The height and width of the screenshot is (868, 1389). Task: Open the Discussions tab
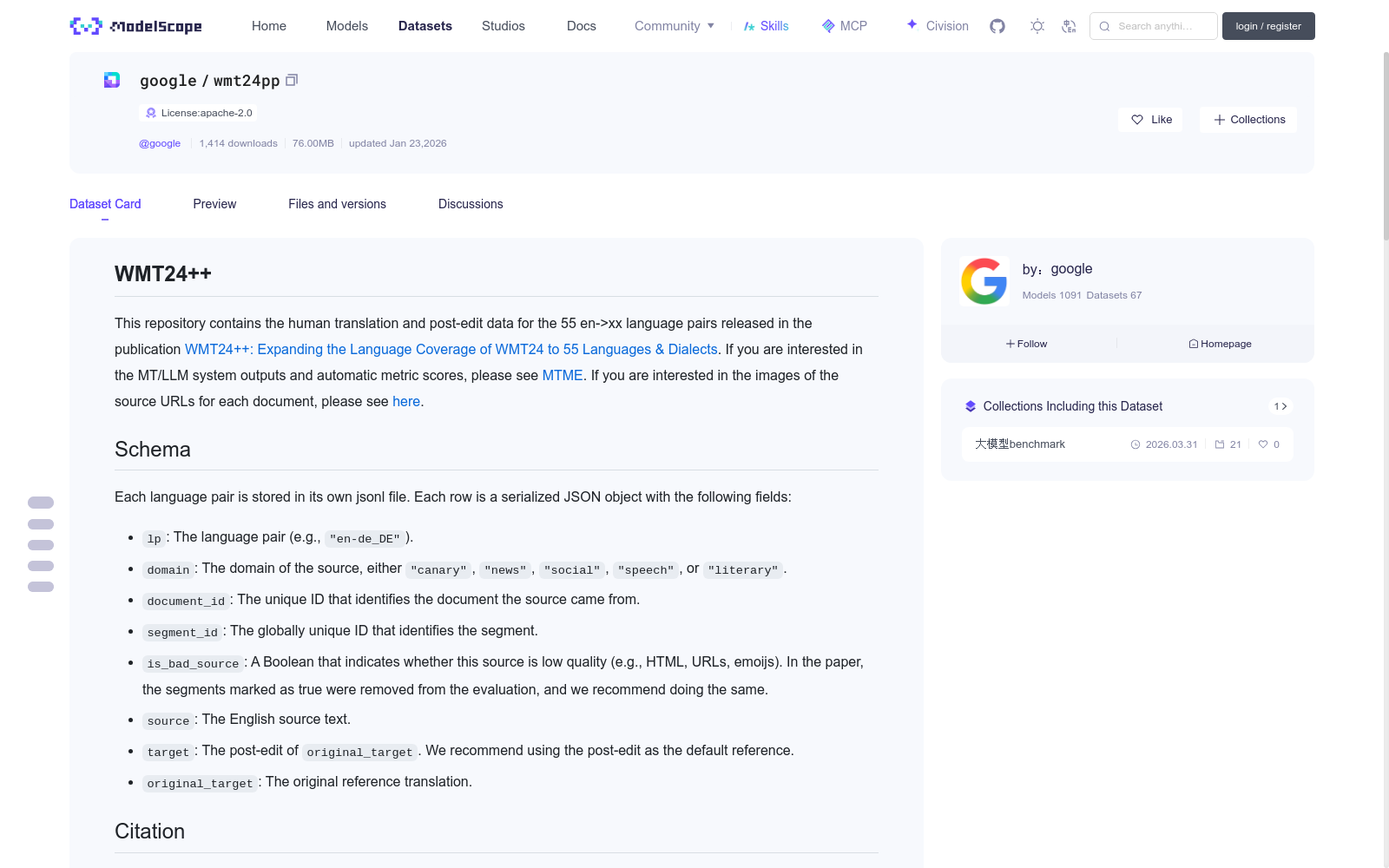click(x=471, y=204)
